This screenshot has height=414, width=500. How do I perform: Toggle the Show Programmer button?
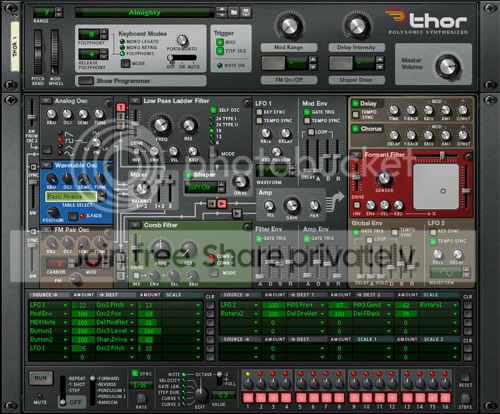86,81
